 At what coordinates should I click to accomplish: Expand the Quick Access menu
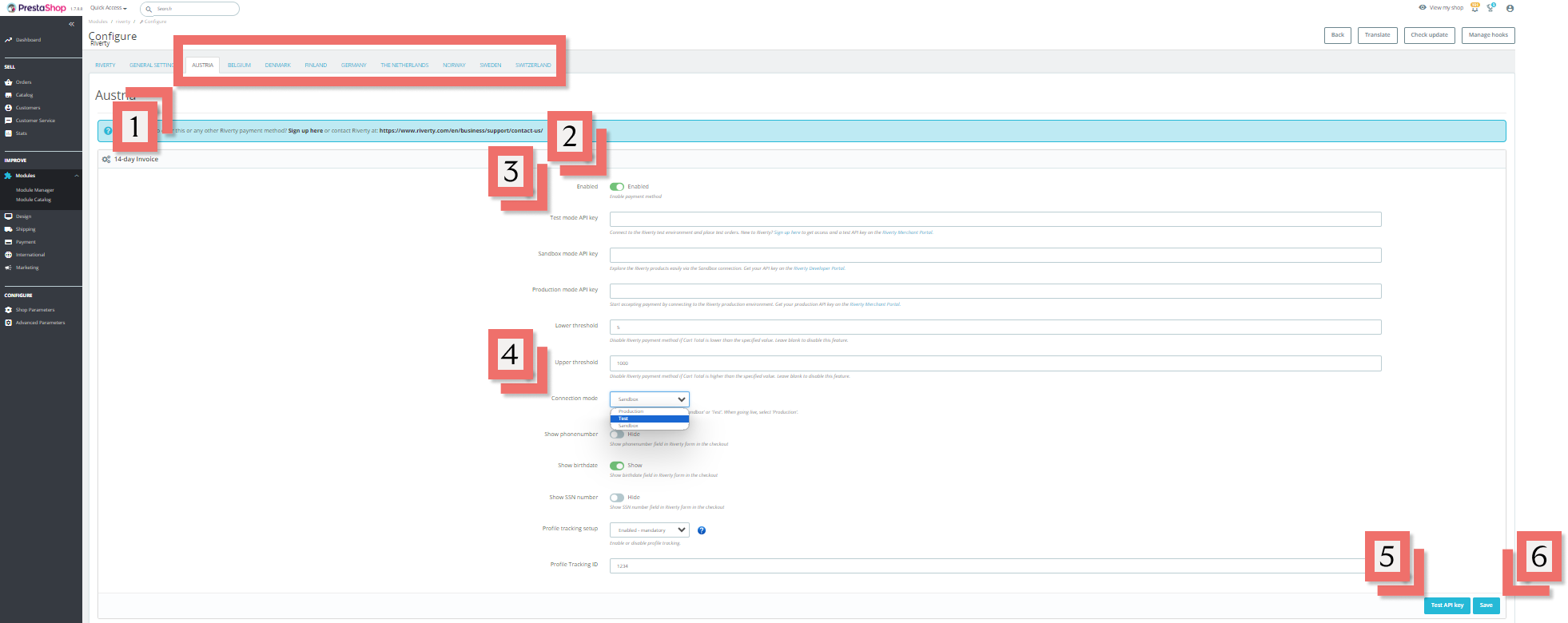tap(108, 8)
